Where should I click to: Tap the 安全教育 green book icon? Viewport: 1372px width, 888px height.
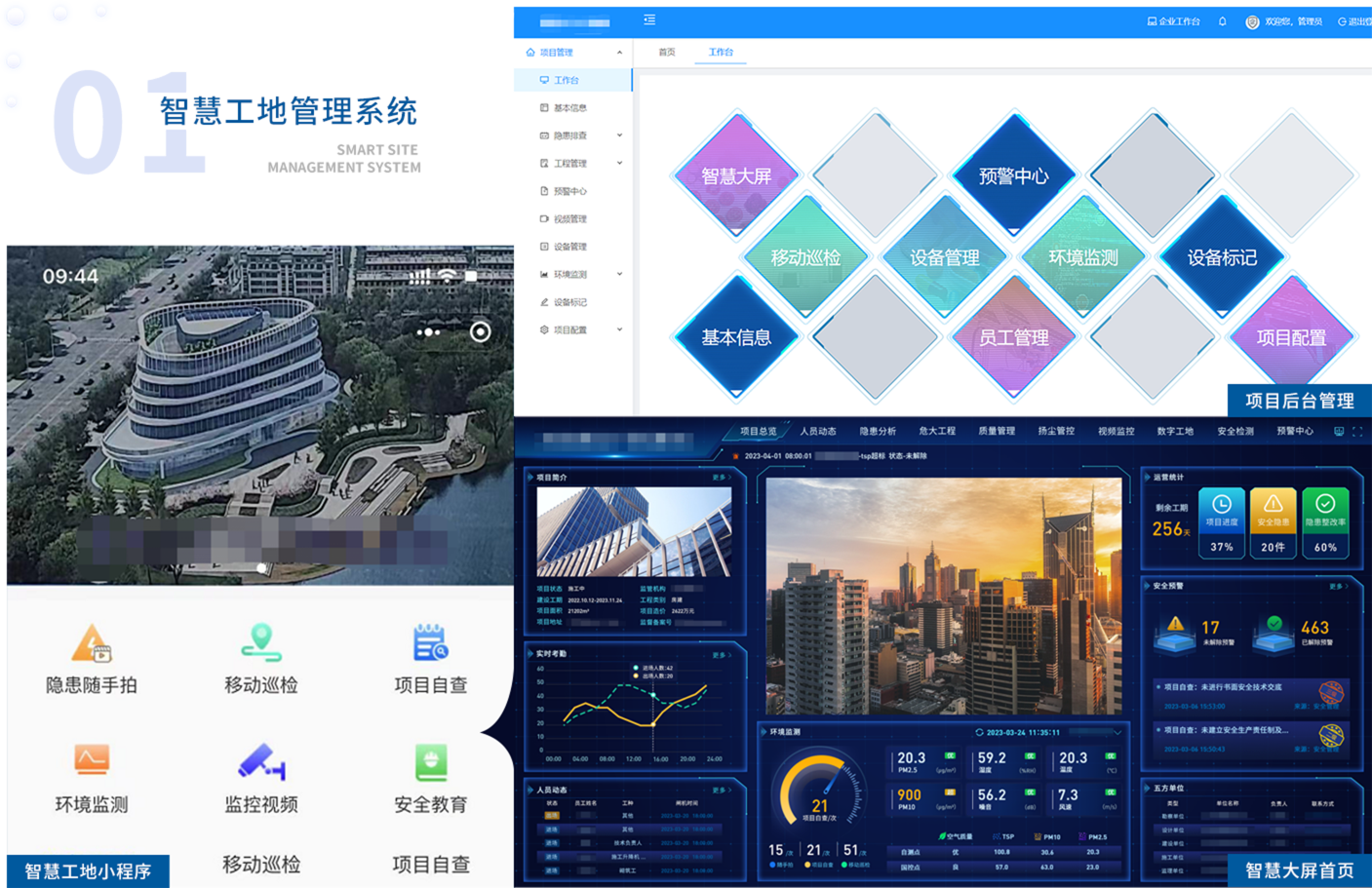click(x=430, y=762)
